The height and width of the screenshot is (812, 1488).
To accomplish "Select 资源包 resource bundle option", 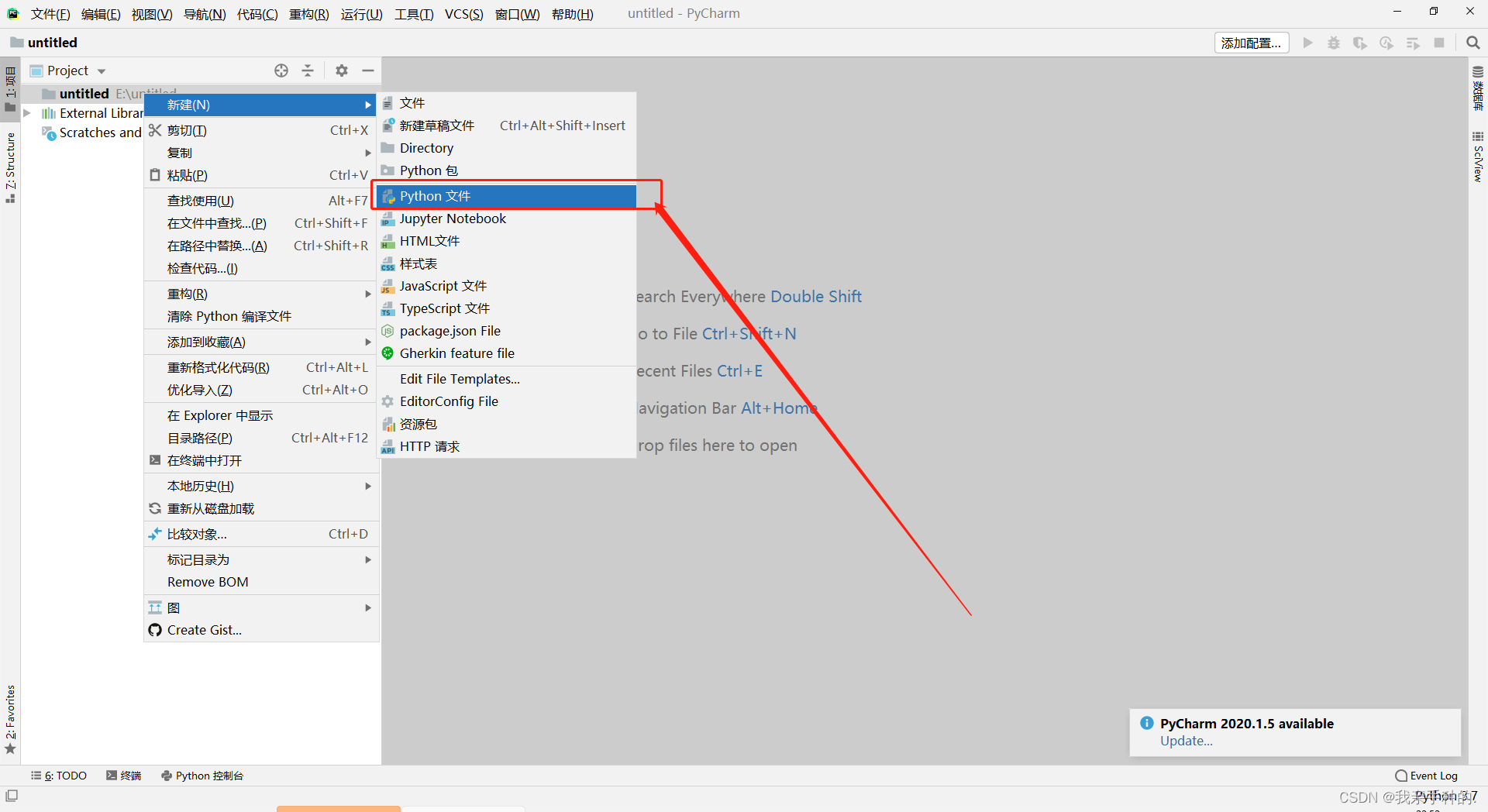I will click(507, 424).
